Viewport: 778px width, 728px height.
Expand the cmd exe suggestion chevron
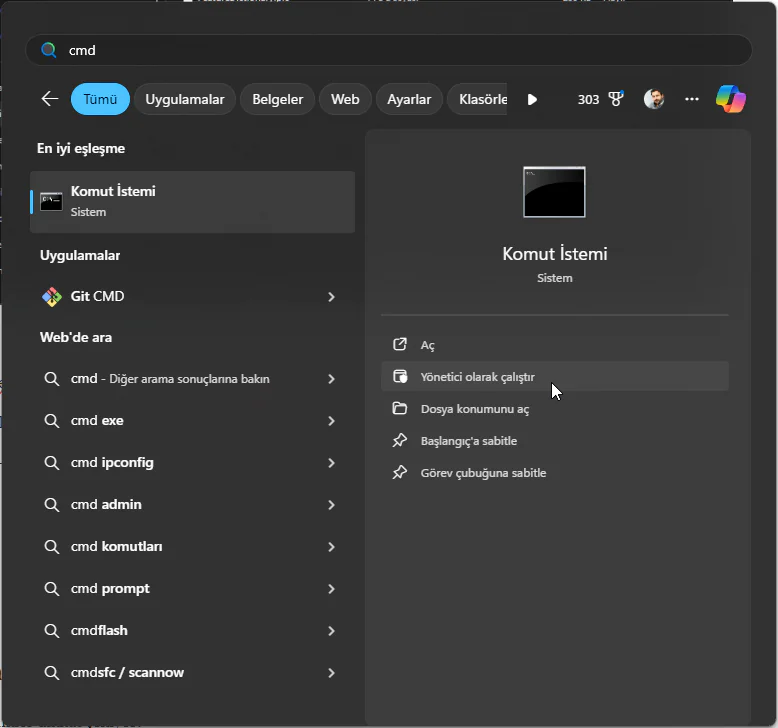[x=331, y=421]
